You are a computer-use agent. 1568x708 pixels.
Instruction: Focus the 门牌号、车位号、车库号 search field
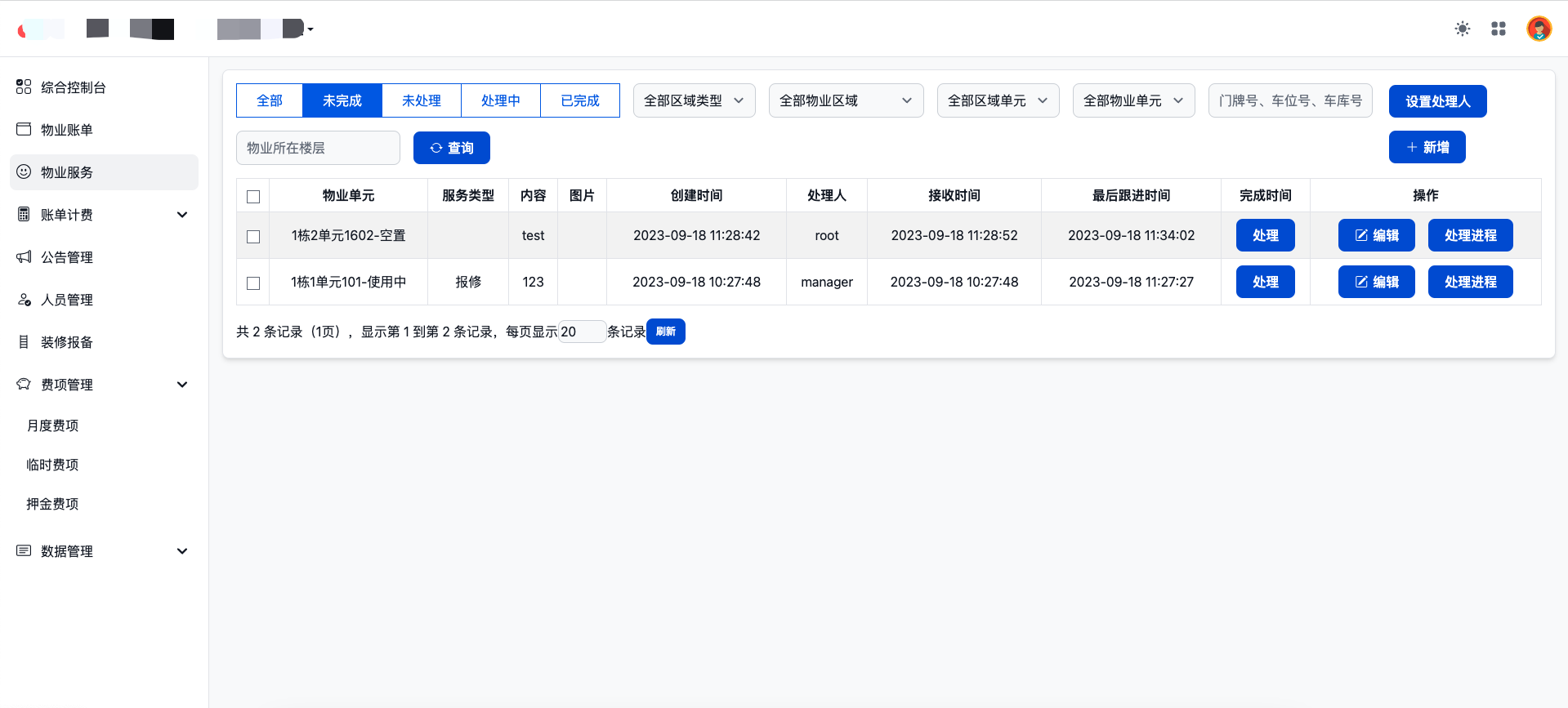(1290, 100)
